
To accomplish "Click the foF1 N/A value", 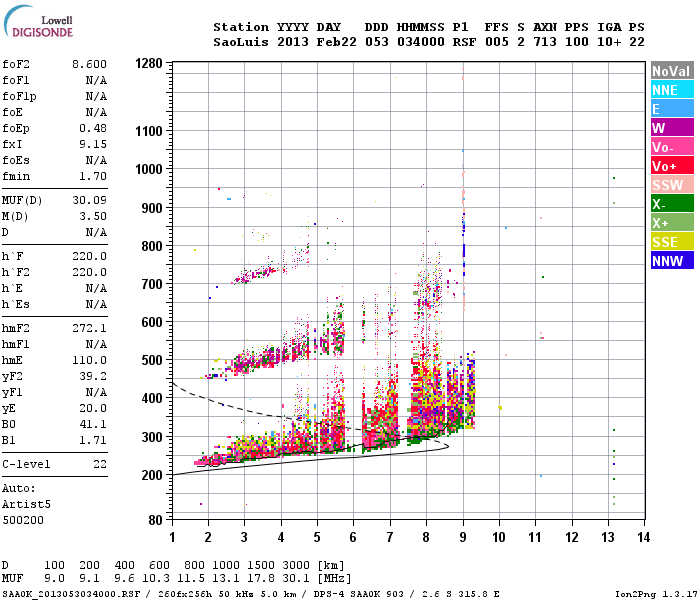I will pyautogui.click(x=96, y=80).
